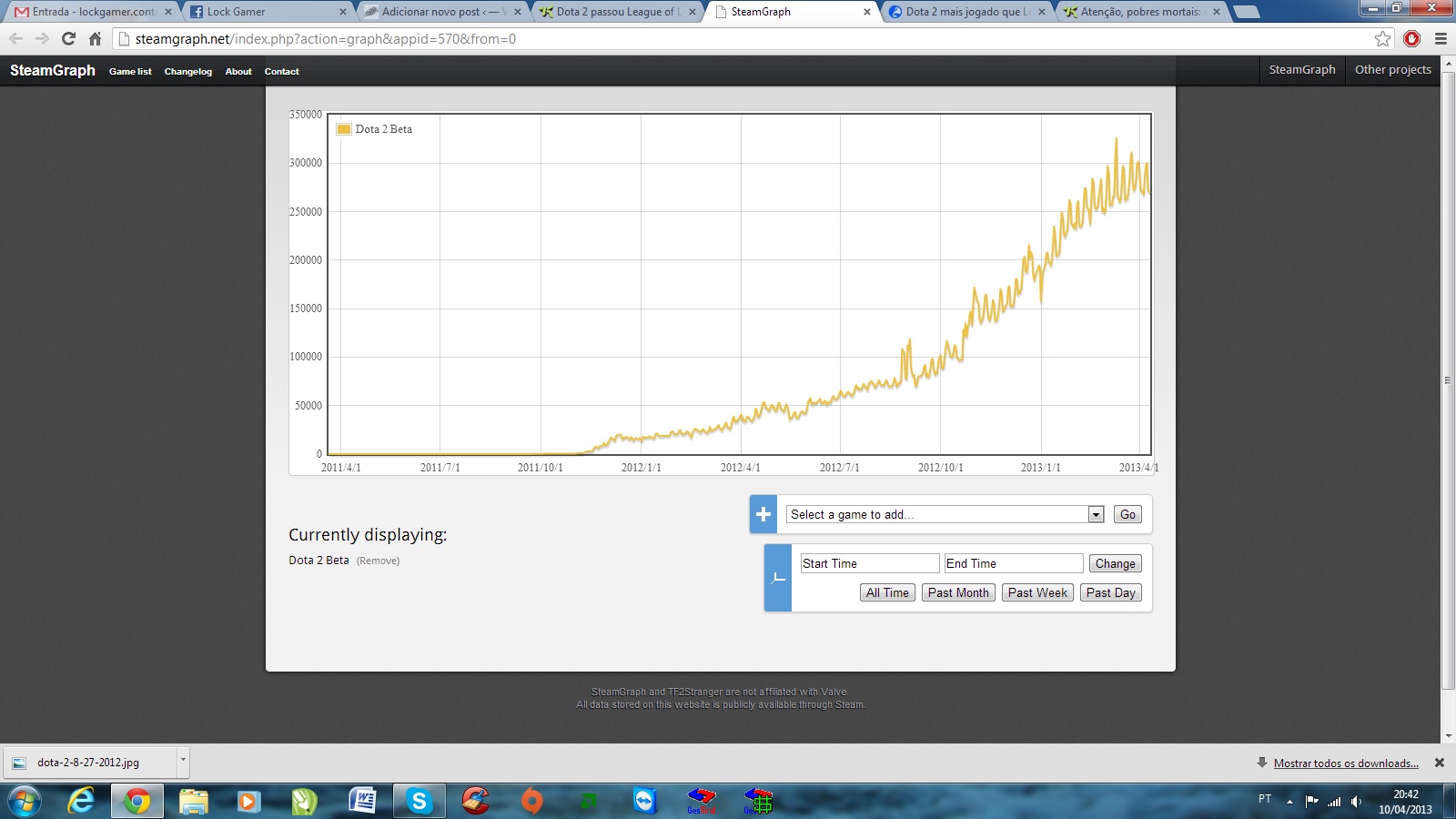Click the blue plus add-game icon
The width and height of the screenshot is (1456, 819).
point(763,514)
